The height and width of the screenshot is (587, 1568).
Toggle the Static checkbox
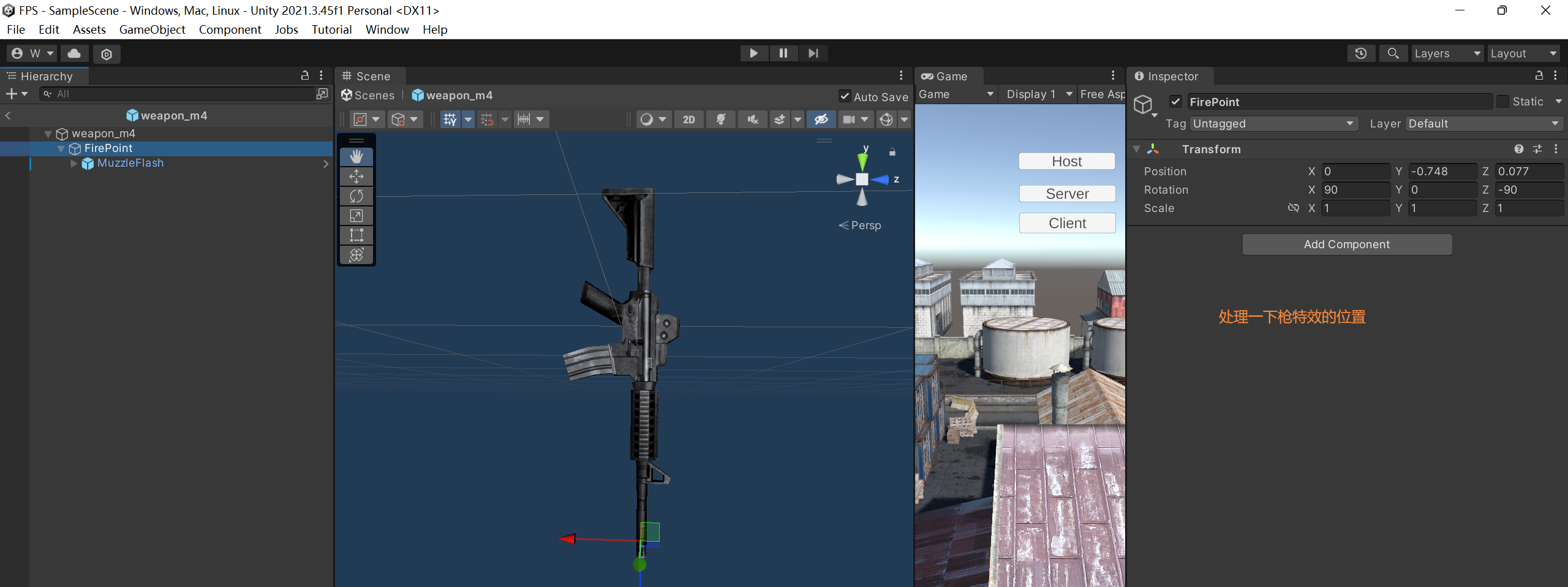click(1502, 102)
